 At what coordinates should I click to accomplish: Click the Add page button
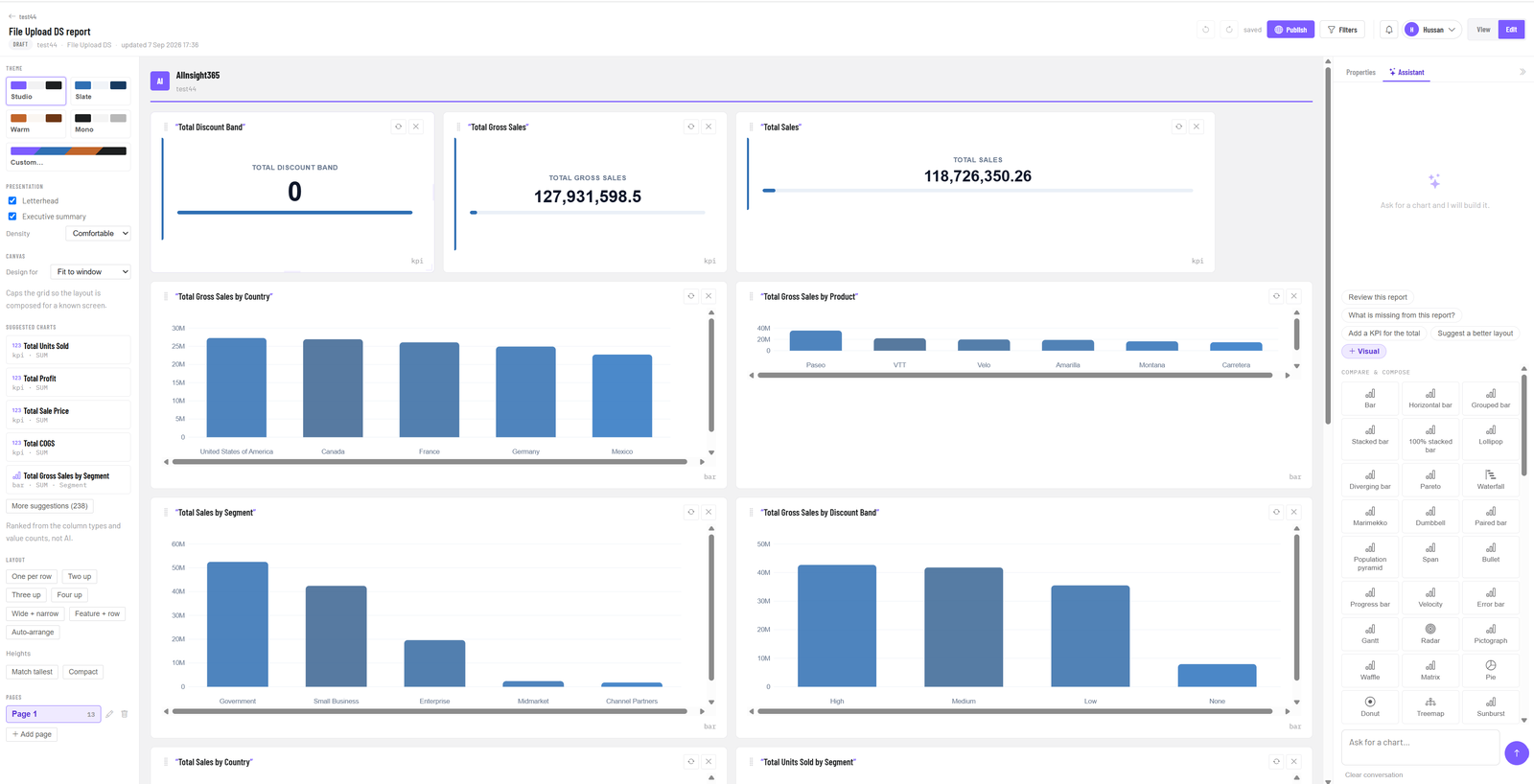pos(33,734)
